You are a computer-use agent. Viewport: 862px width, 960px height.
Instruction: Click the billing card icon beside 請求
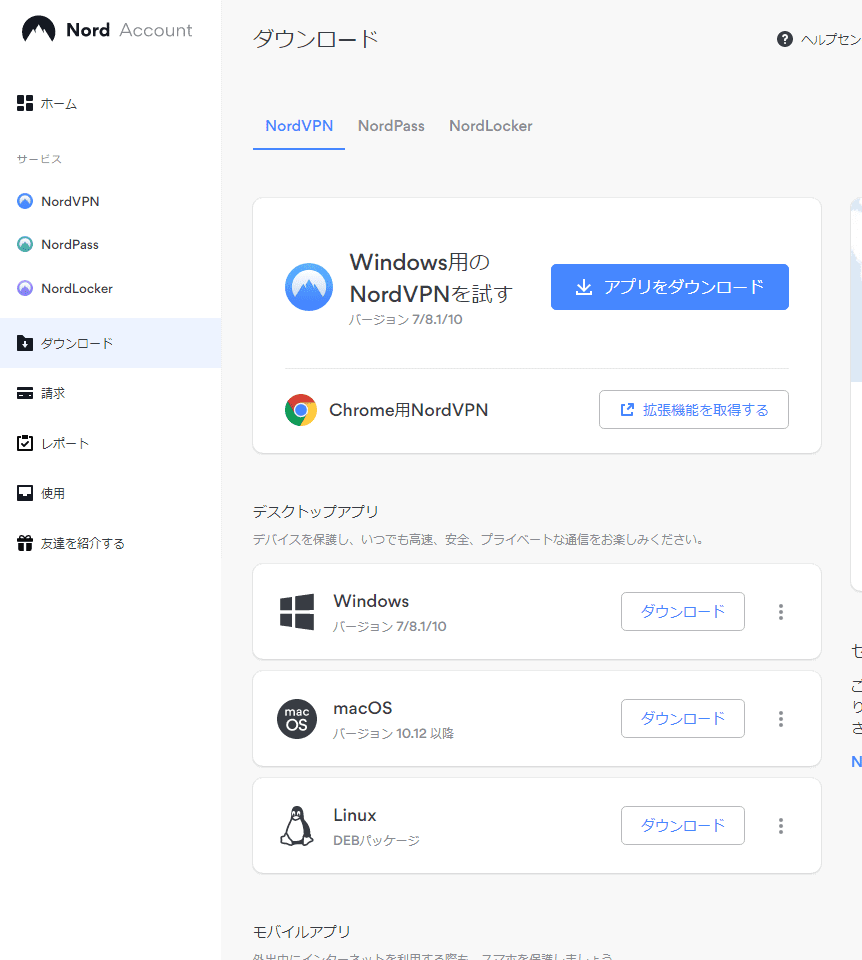[25, 393]
